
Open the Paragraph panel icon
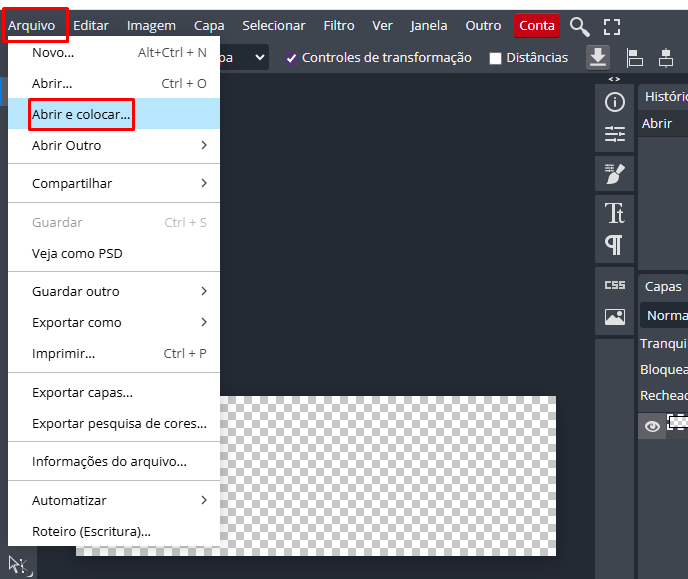tap(614, 245)
